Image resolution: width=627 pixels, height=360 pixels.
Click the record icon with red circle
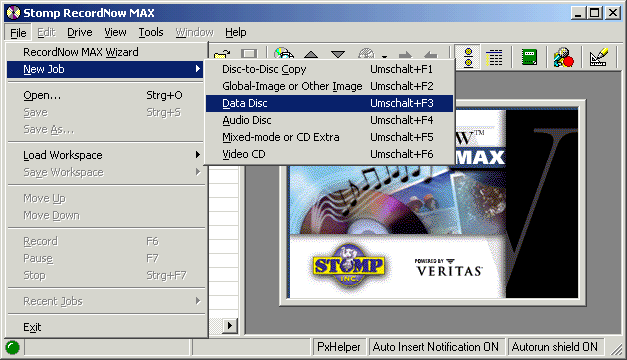pyautogui.click(x=563, y=57)
